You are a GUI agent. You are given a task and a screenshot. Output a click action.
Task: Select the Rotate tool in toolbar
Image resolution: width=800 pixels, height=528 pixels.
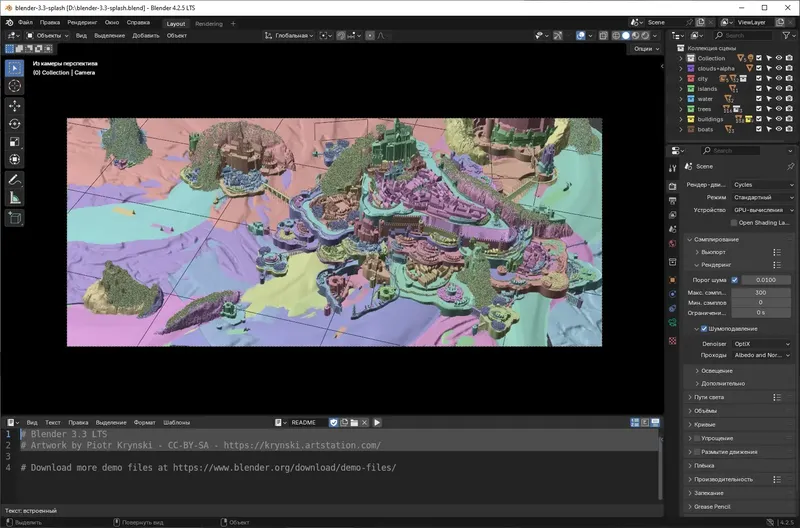pos(14,124)
